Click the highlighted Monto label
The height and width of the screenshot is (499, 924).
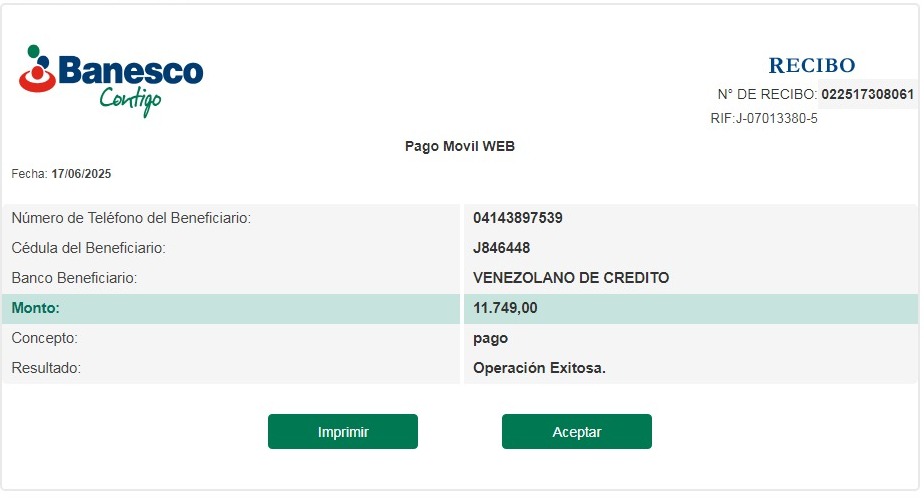36,308
